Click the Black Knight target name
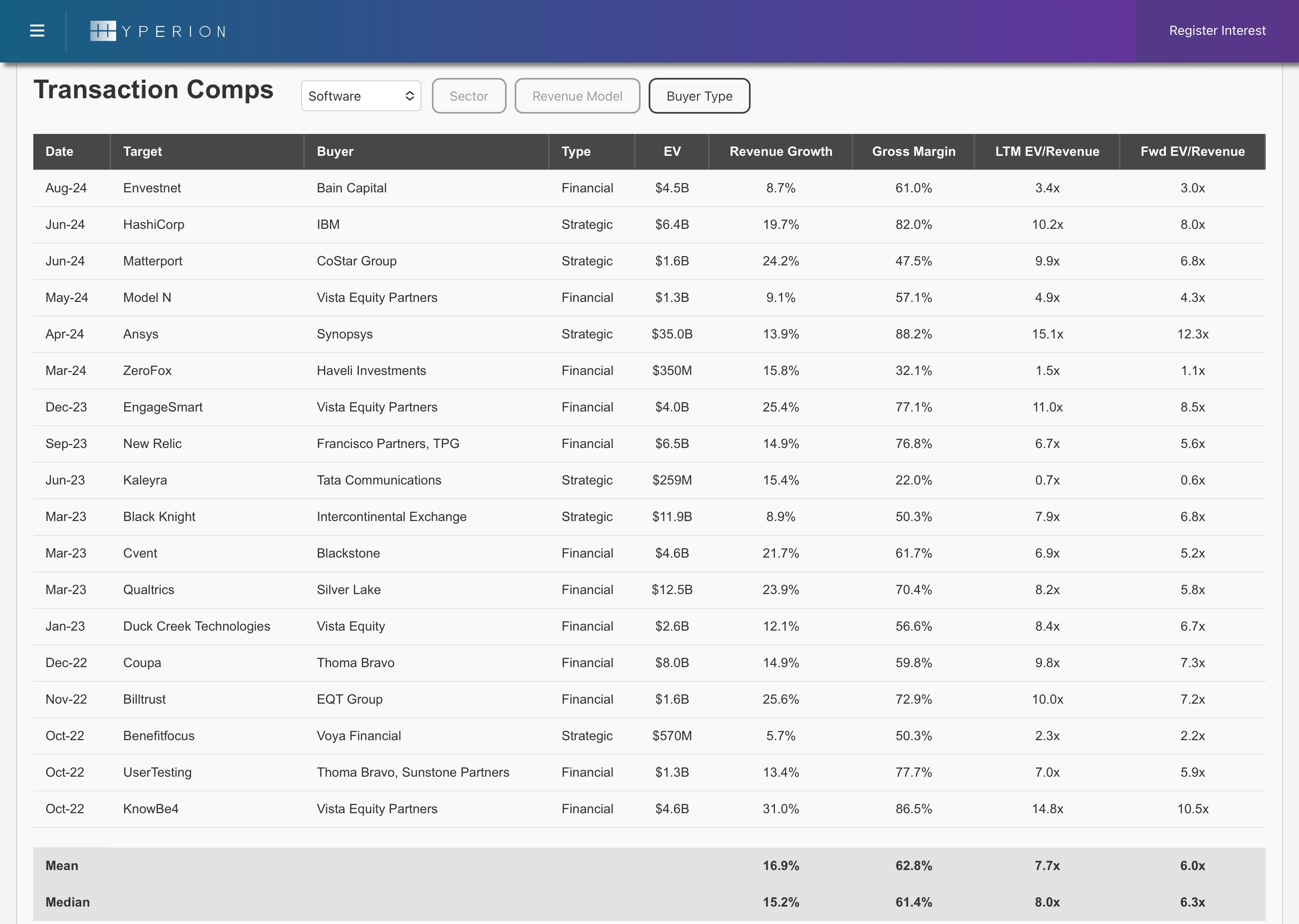The height and width of the screenshot is (924, 1299). 159,517
